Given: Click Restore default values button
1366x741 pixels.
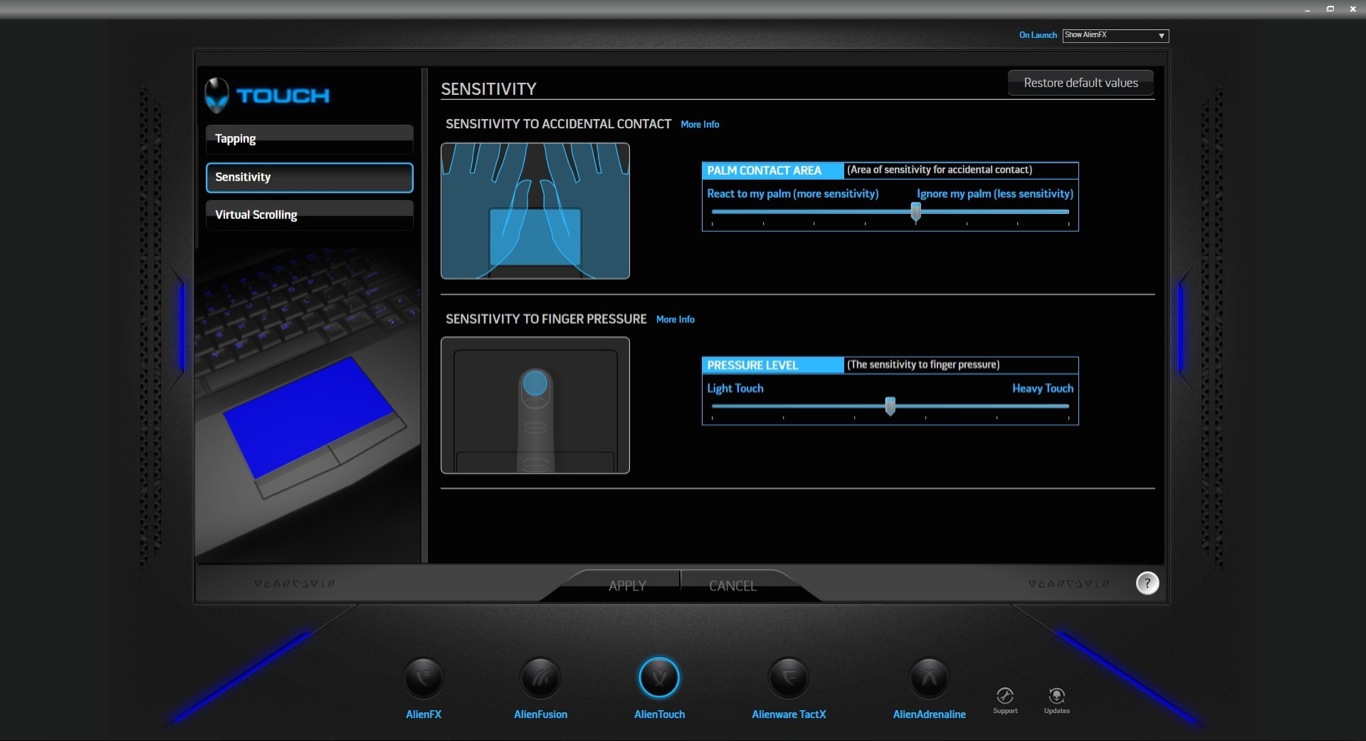Looking at the screenshot, I should pos(1081,83).
